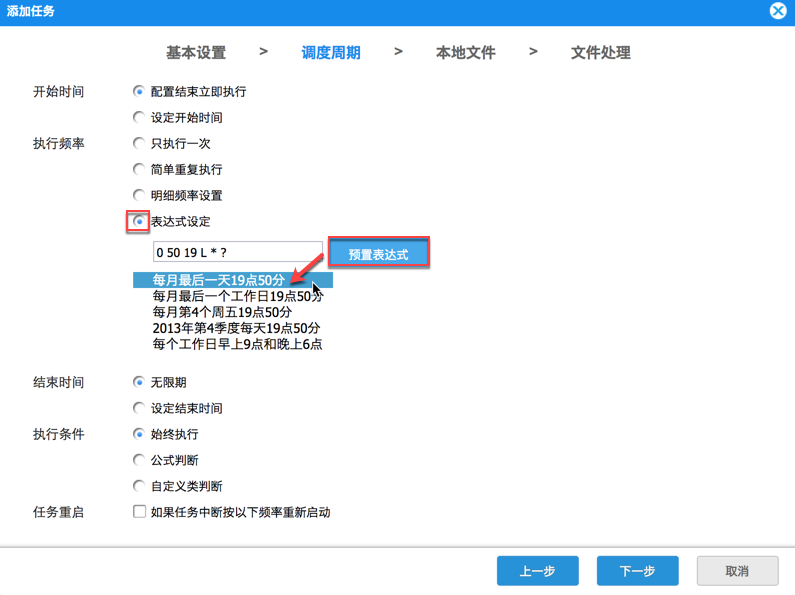
Task: Pick preset 每月最后一天19点50分
Action: click(x=233, y=280)
